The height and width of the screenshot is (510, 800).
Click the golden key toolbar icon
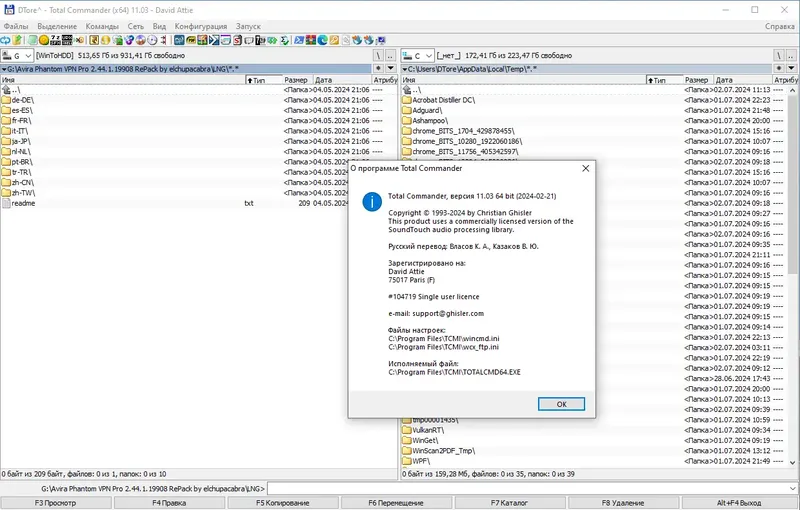point(334,40)
